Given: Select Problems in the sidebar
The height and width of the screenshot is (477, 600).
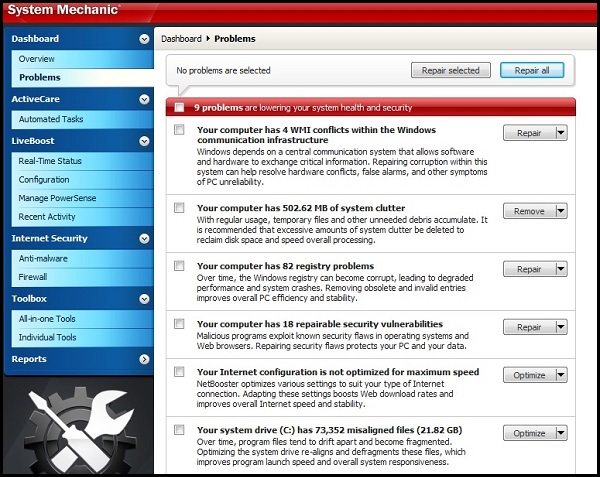Looking at the screenshot, I should coord(82,78).
